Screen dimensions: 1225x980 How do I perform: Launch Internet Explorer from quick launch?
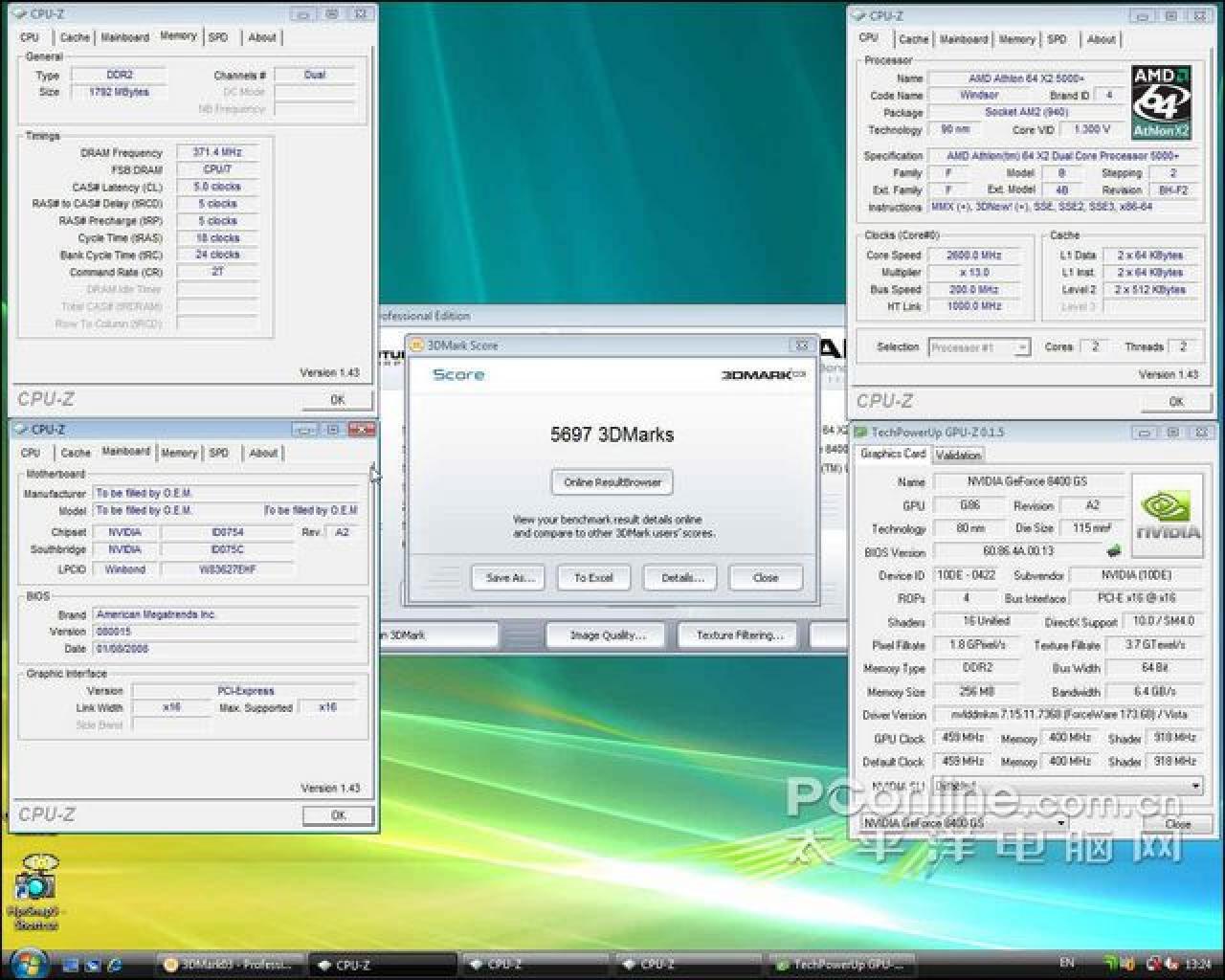[x=115, y=965]
